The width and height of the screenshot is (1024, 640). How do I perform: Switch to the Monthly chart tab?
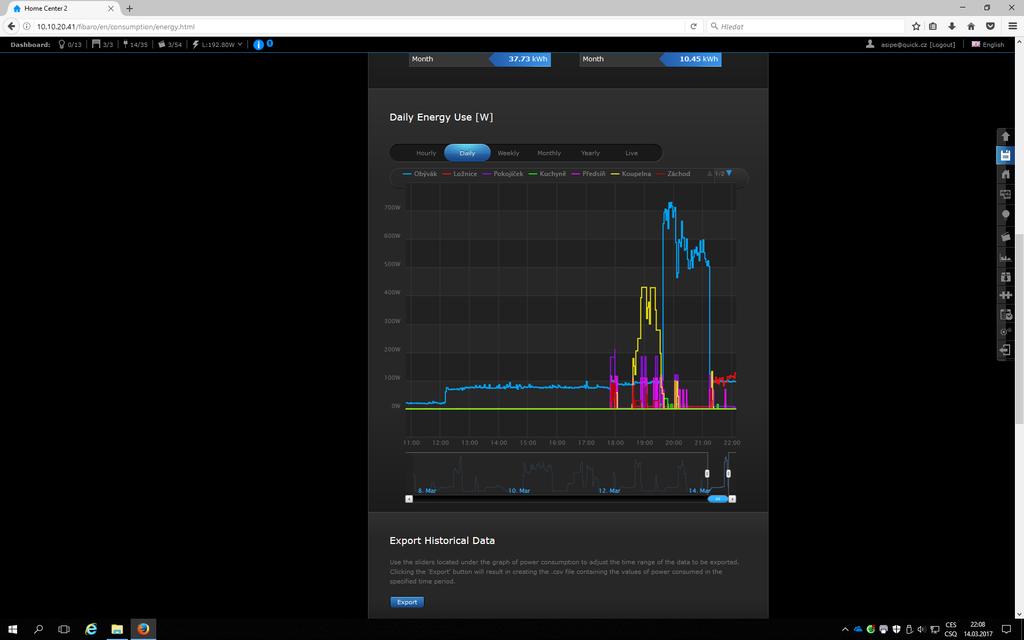click(549, 153)
